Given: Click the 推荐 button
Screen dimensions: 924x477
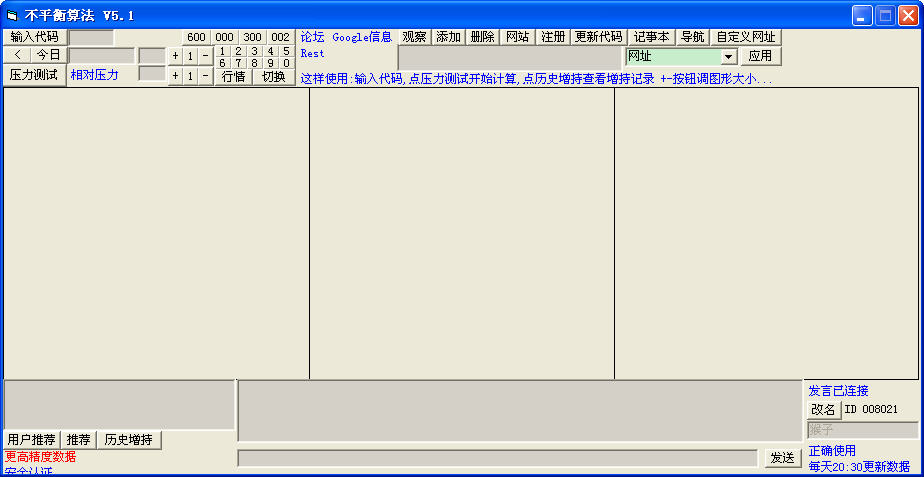Looking at the screenshot, I should coord(78,440).
